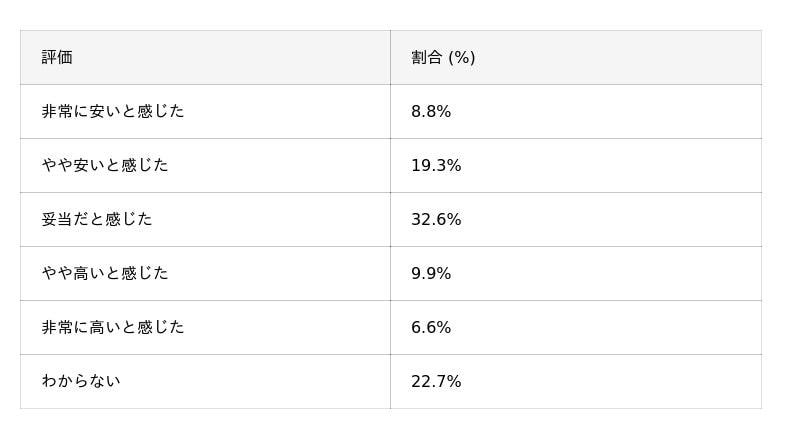This screenshot has width=800, height=439.
Task: Click the rating label beside 19.3%
Action: (105, 166)
